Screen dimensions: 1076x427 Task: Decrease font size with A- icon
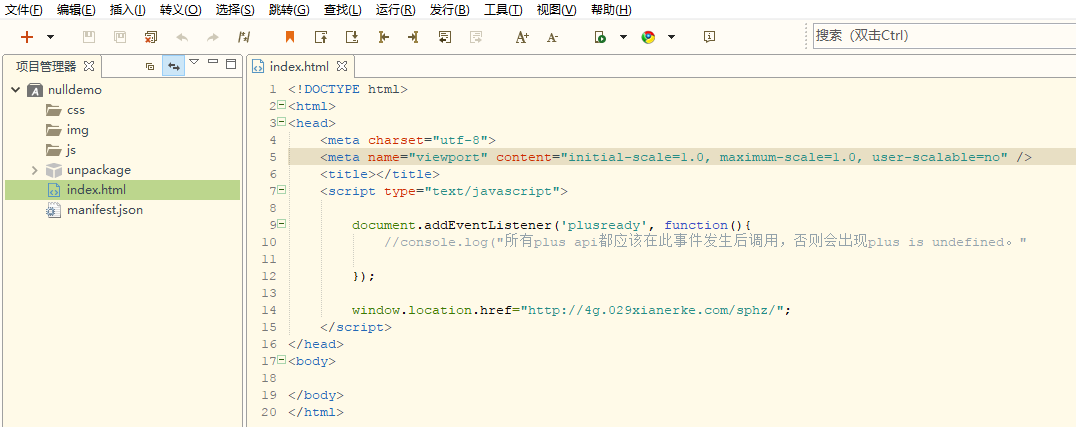point(553,37)
